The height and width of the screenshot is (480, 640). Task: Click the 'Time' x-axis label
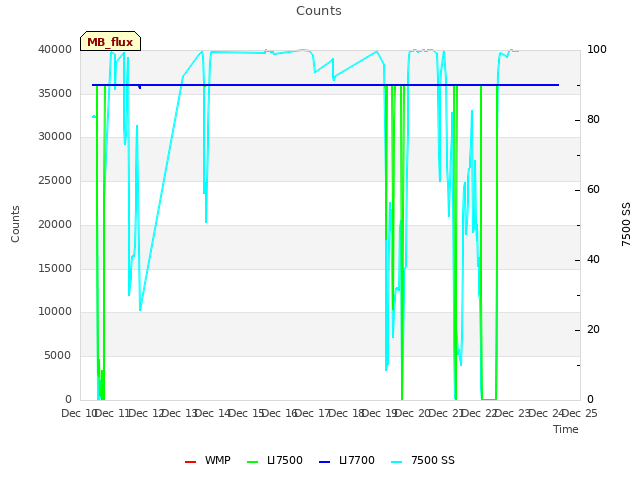(x=566, y=429)
